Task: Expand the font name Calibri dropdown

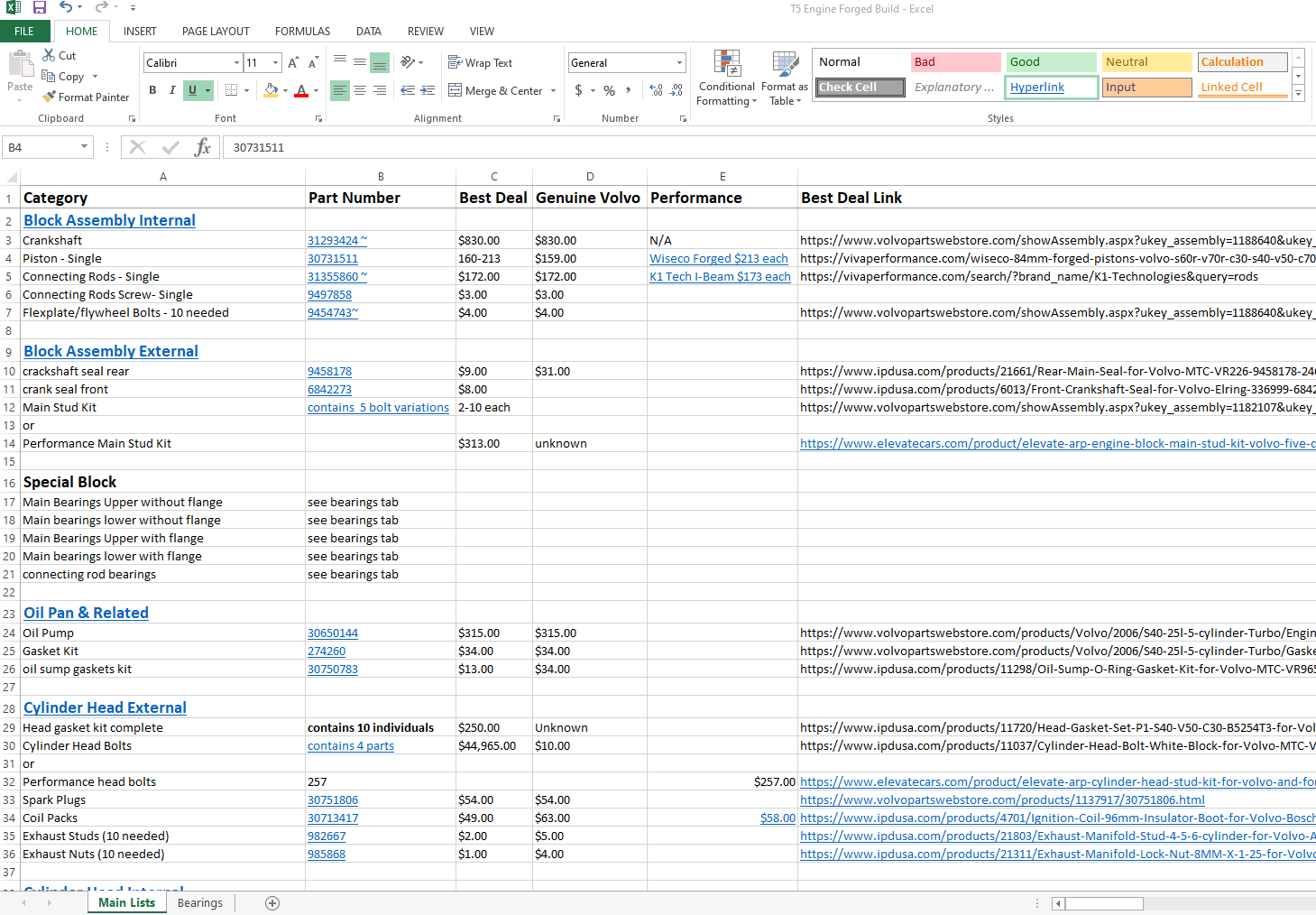Action: point(236,63)
